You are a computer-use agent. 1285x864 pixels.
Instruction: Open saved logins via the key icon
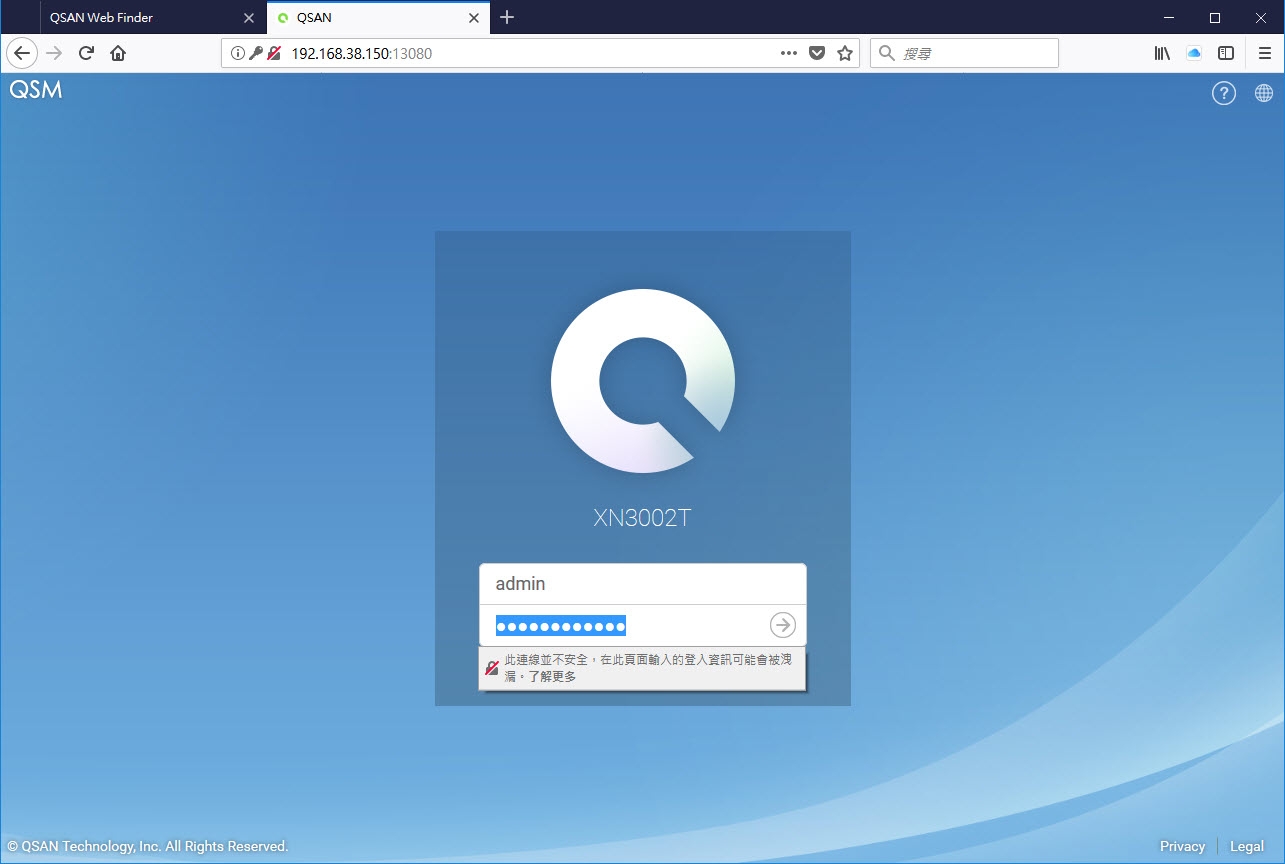click(255, 53)
